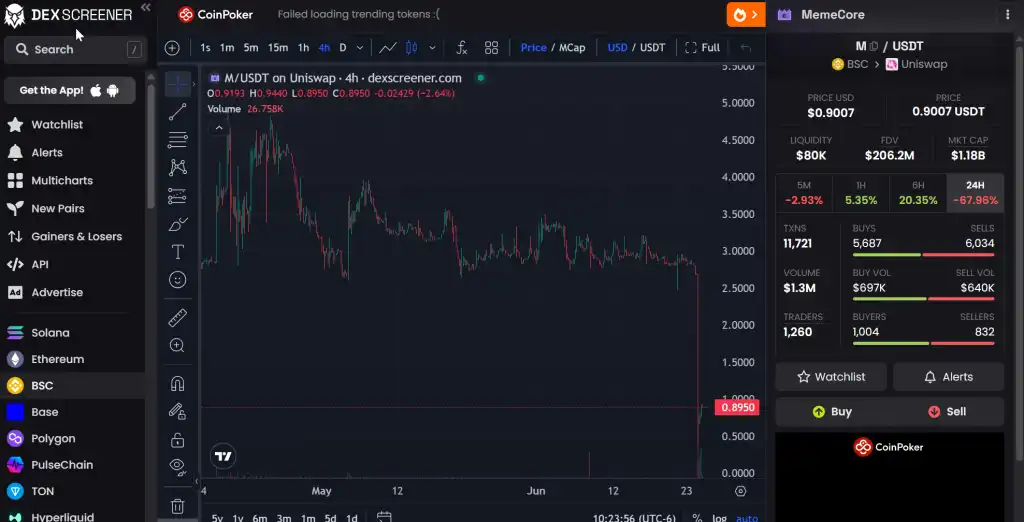Screen dimensions: 1024x522
Task: Select the crosshair cursor tool
Action: point(177,84)
